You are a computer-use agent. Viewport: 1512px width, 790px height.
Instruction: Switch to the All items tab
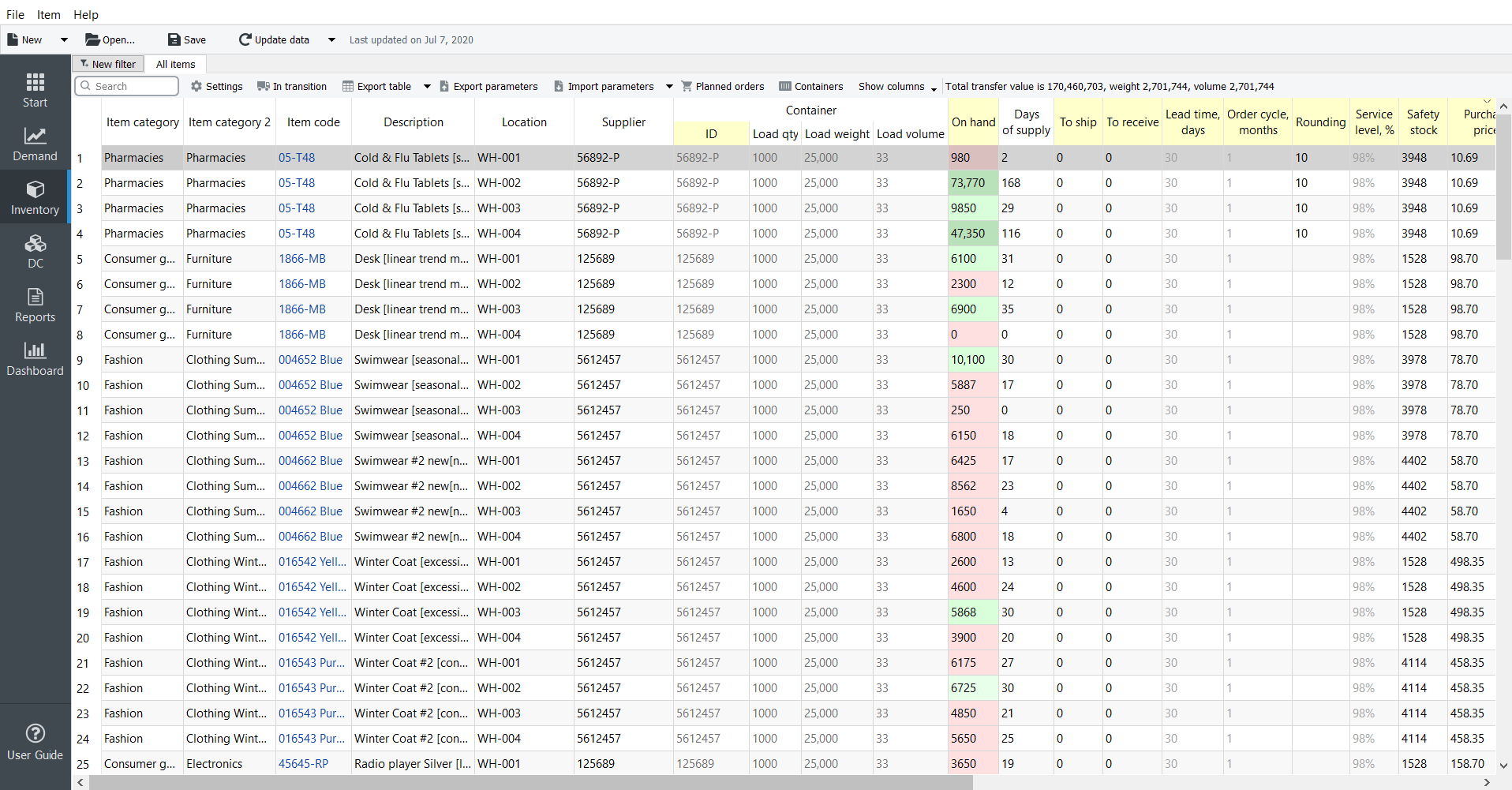(x=175, y=65)
